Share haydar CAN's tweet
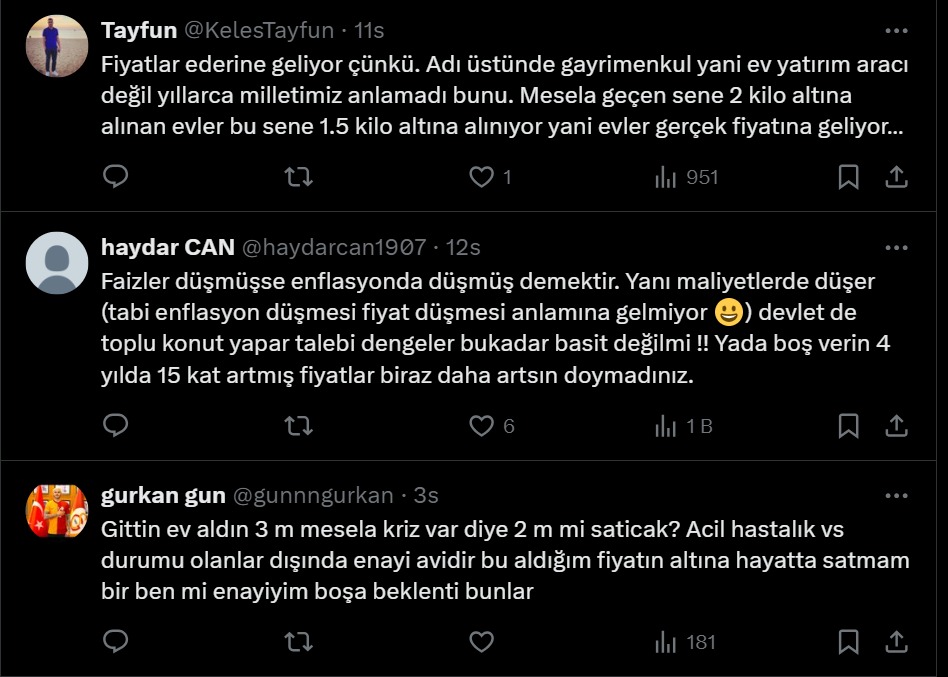The height and width of the screenshot is (677, 948). click(897, 426)
